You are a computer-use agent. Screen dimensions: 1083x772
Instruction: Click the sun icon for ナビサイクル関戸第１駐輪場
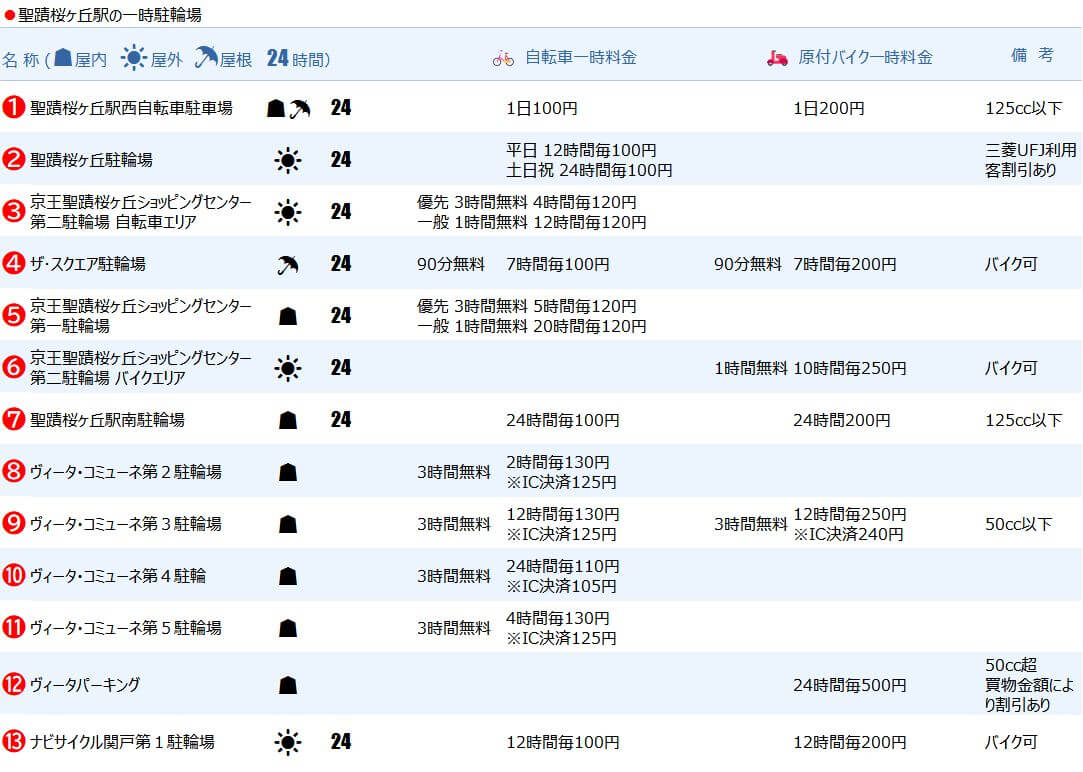(288, 742)
